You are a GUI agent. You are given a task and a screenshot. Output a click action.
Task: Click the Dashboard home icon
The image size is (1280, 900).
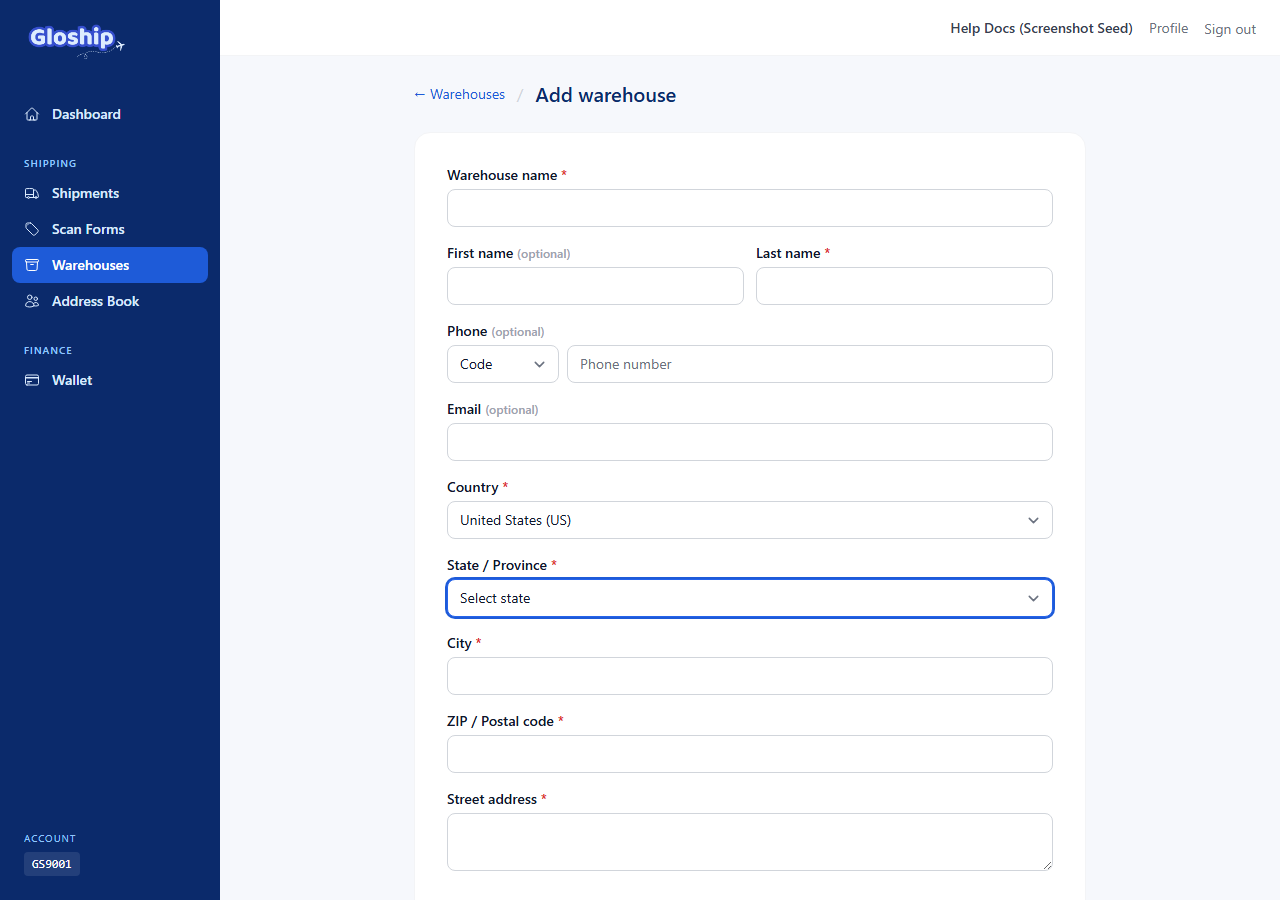(x=32, y=114)
